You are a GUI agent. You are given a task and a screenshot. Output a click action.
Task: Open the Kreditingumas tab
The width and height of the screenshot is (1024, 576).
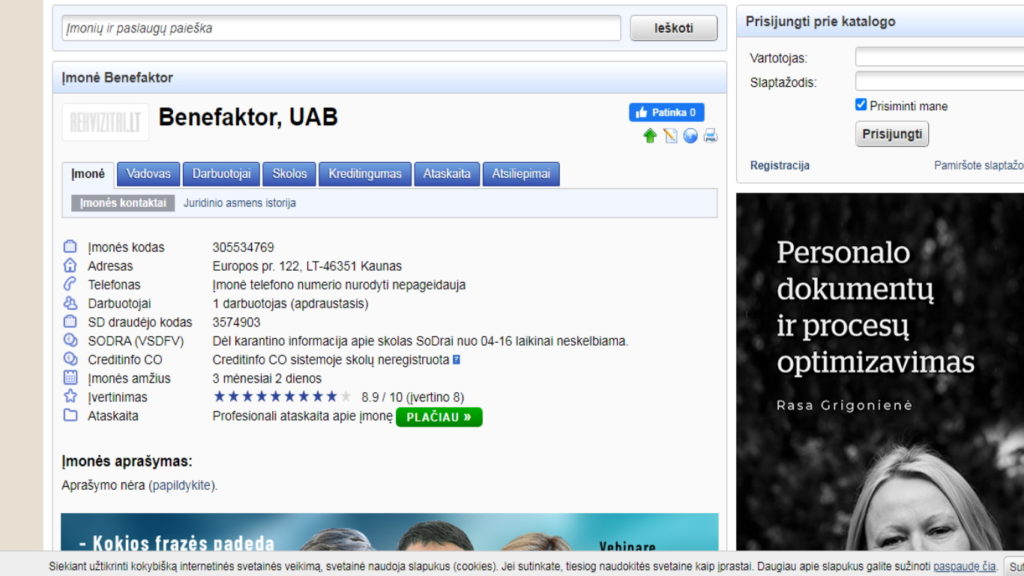pos(365,174)
